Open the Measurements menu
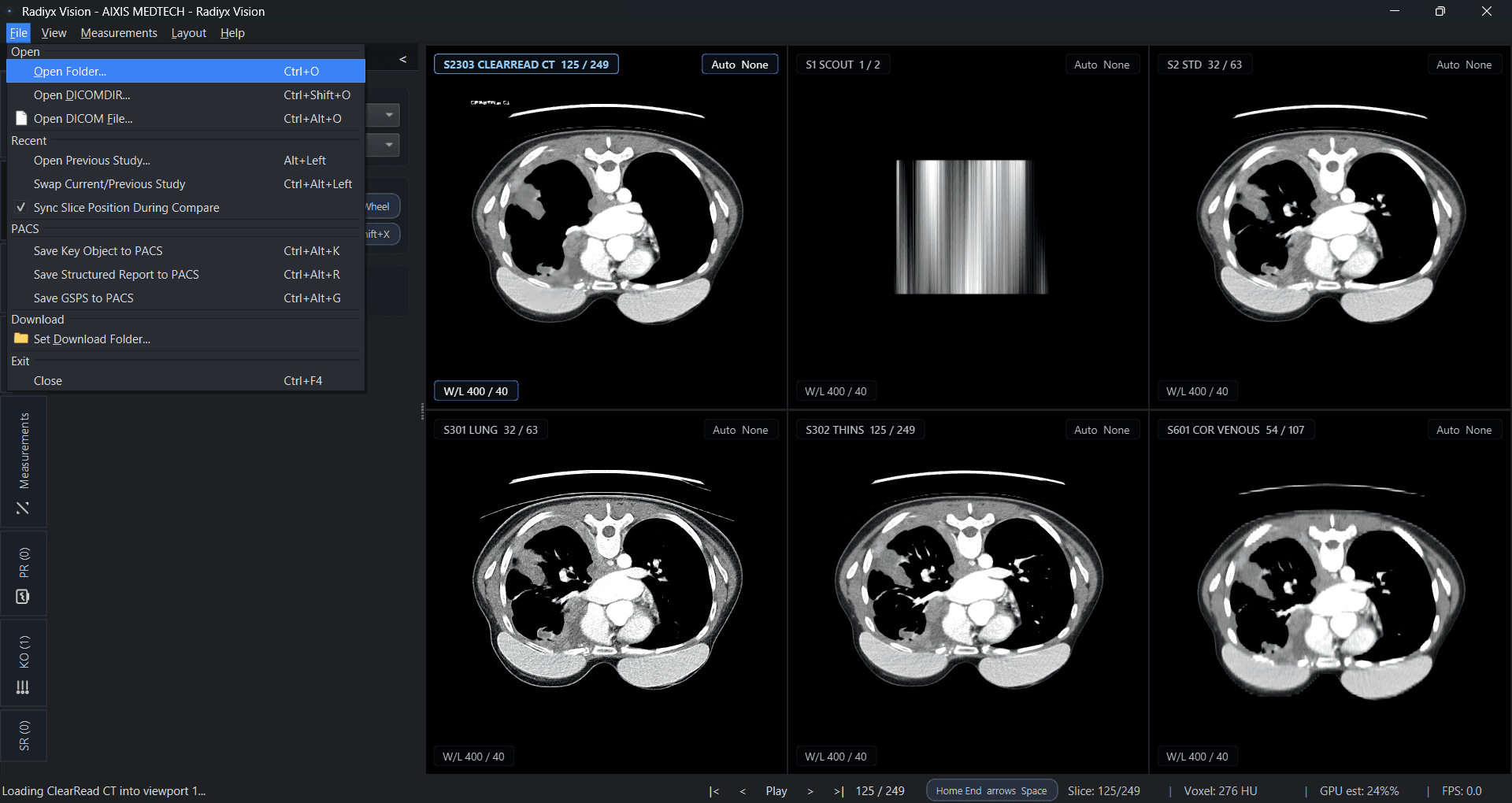The width and height of the screenshot is (1512, 803). [119, 33]
